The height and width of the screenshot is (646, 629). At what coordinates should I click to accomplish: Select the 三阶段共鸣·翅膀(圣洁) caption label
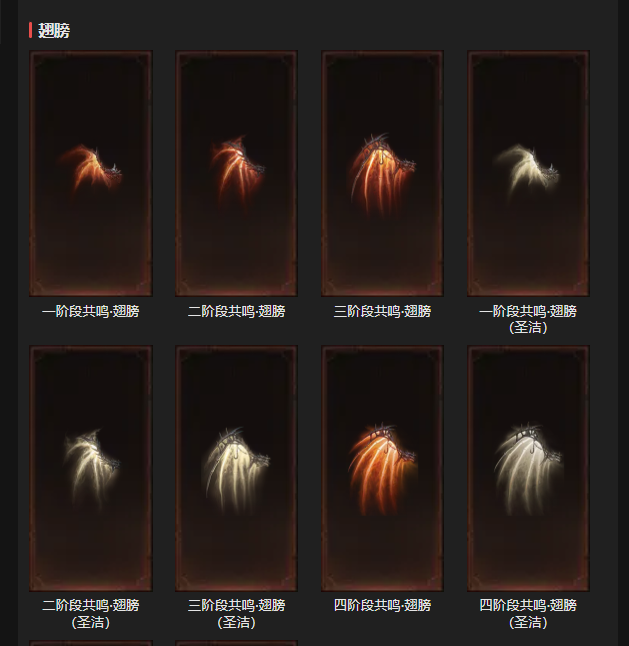[x=236, y=614]
